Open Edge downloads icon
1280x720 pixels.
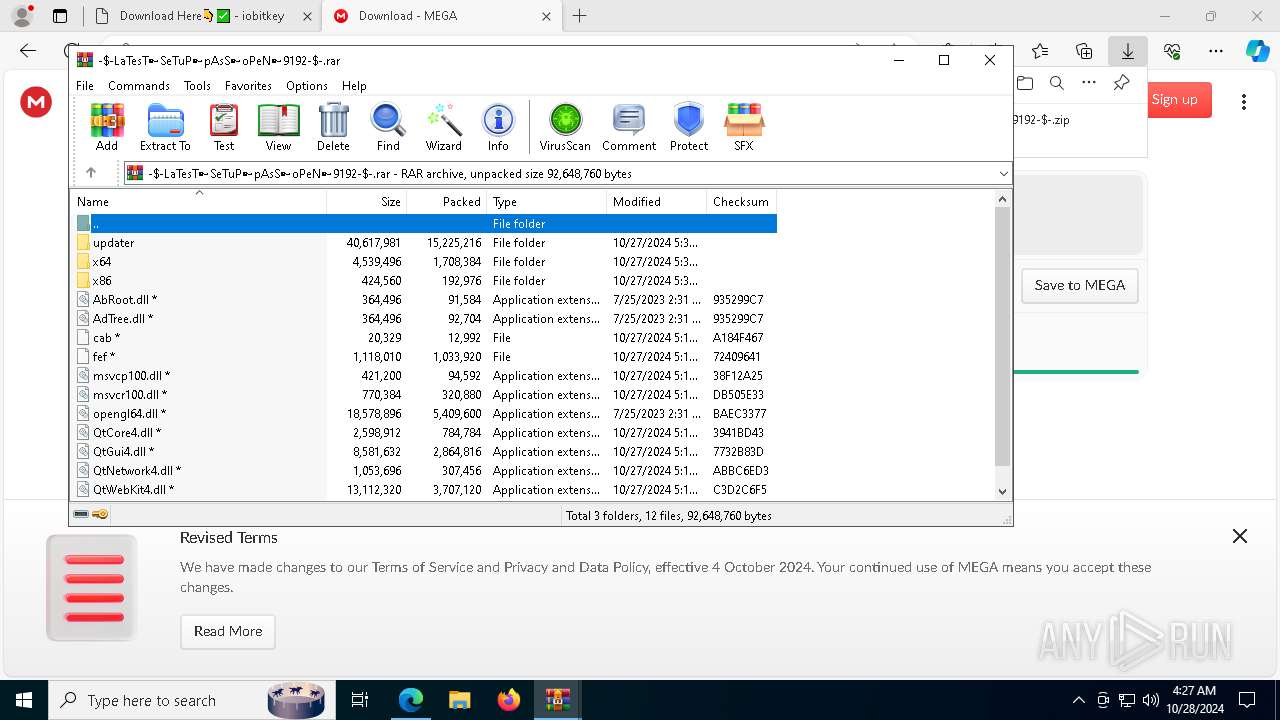point(1128,51)
